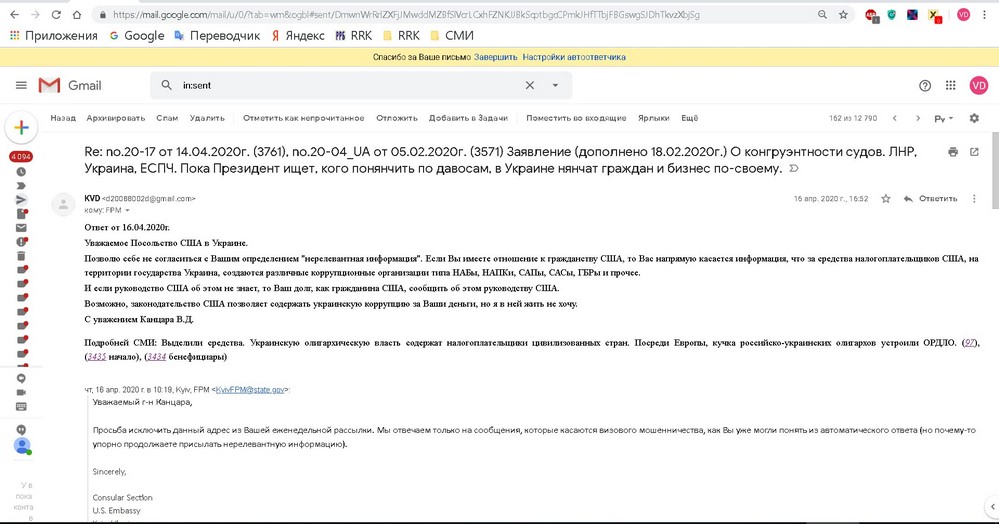The height and width of the screenshot is (524, 999).
Task: Click the KyivFPM@state.gov email link
Action: [250, 389]
